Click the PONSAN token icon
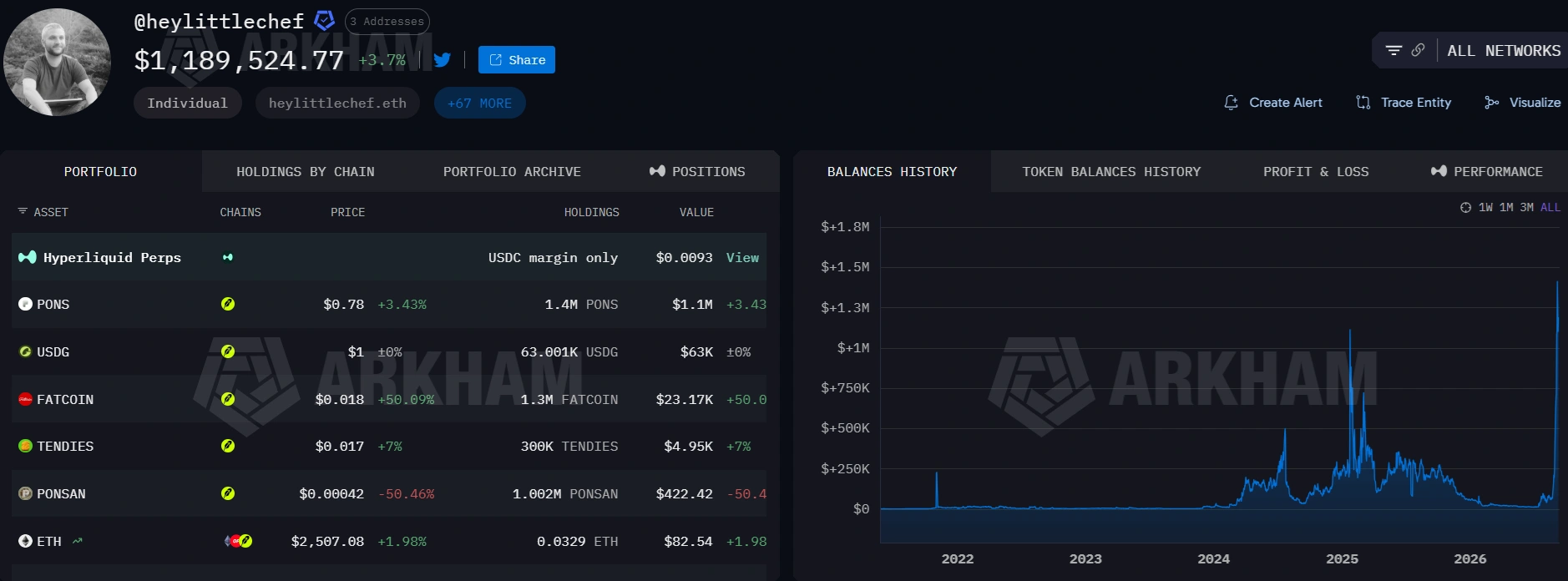1568x581 pixels. tap(25, 493)
